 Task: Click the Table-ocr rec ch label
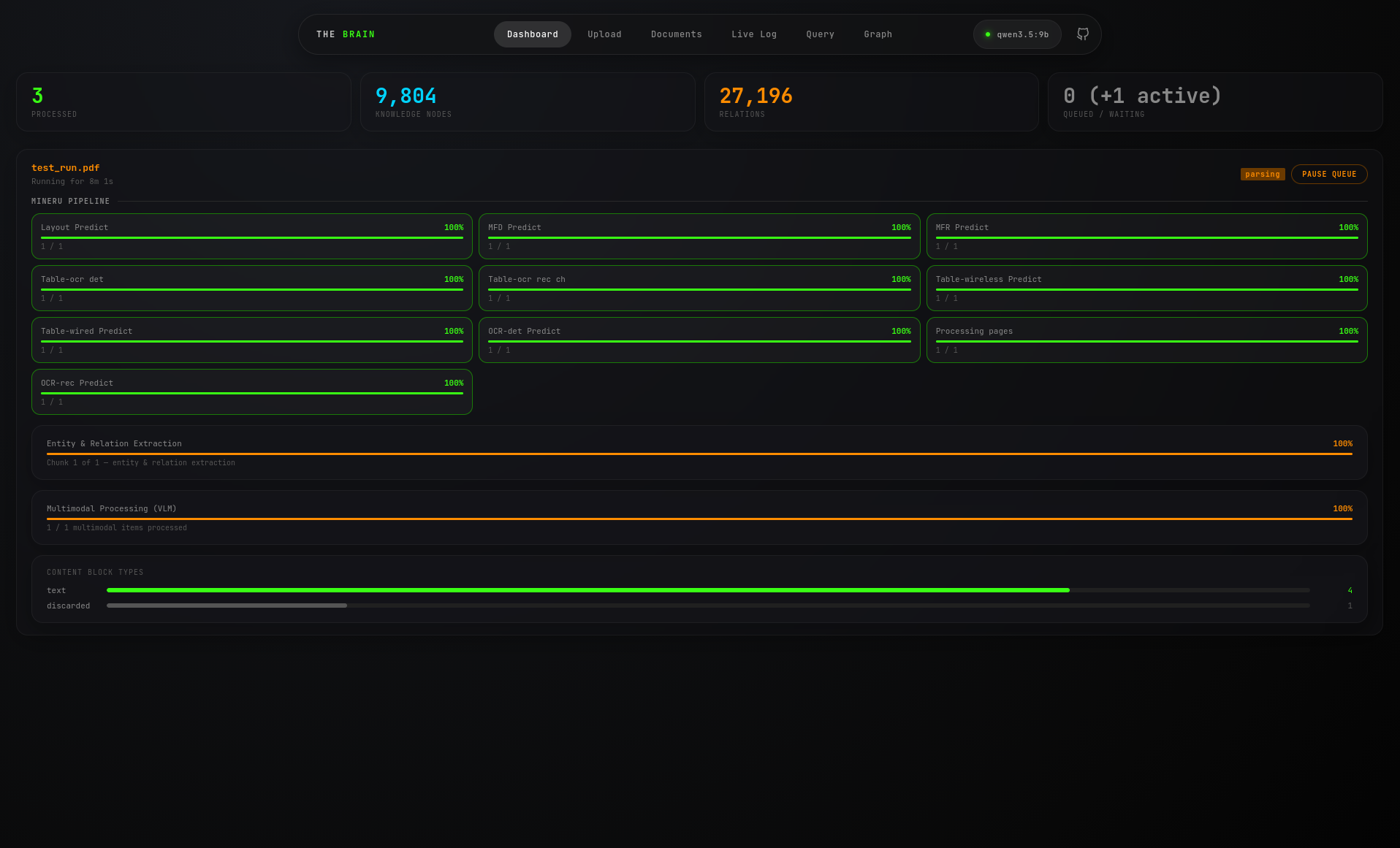(527, 279)
